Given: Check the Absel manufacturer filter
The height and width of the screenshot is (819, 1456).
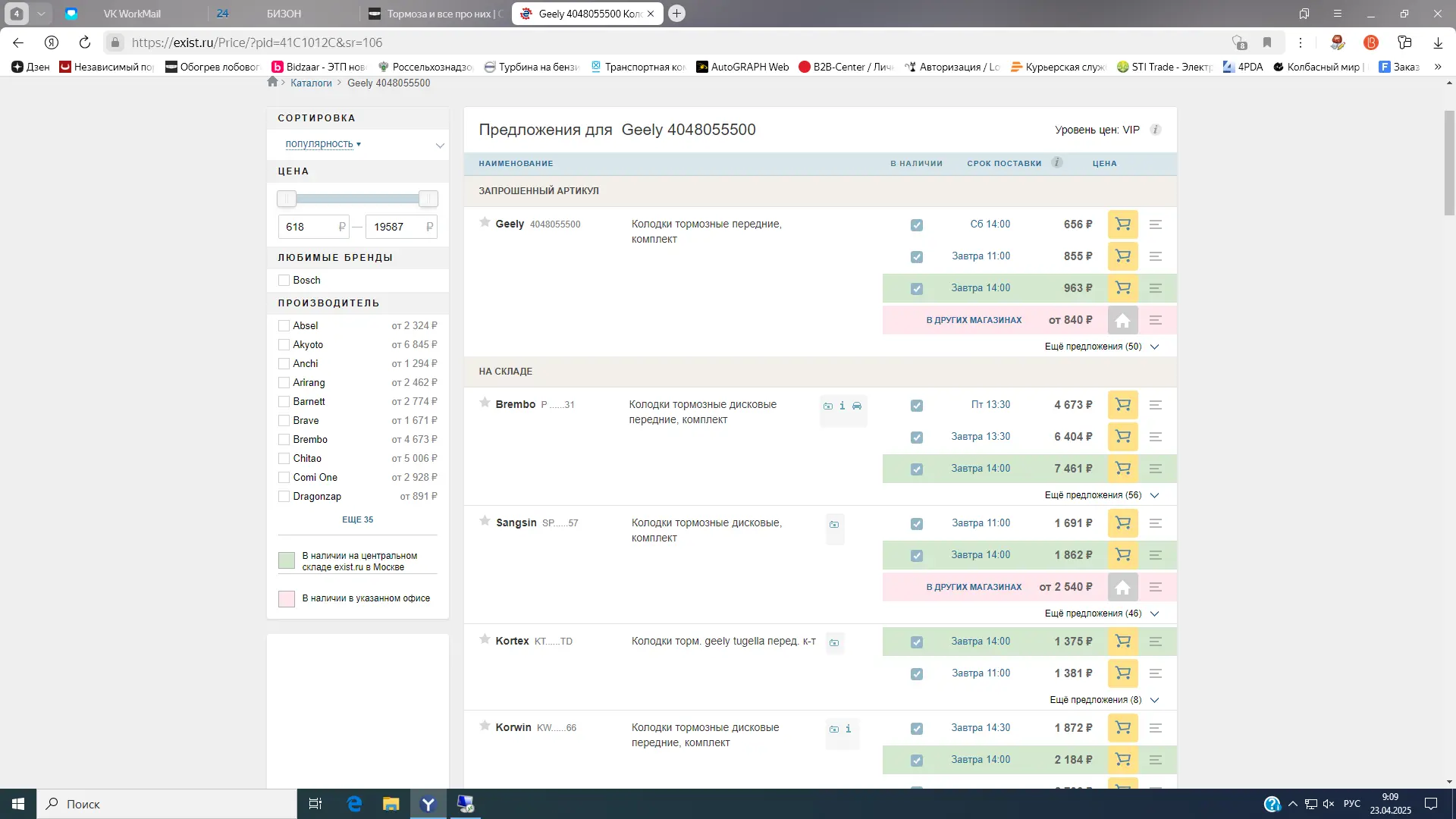Looking at the screenshot, I should (284, 326).
